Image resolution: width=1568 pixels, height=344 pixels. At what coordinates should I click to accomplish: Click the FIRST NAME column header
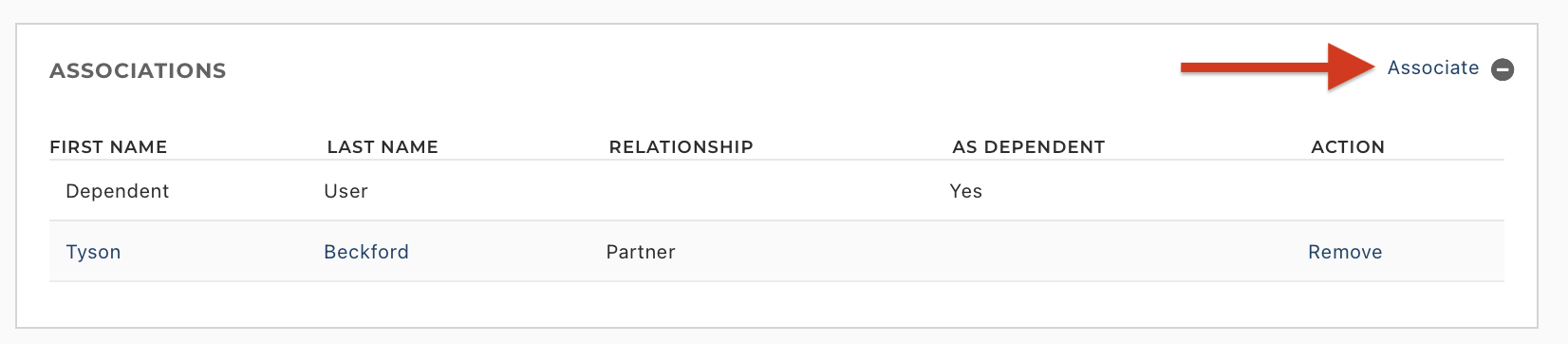[x=108, y=146]
